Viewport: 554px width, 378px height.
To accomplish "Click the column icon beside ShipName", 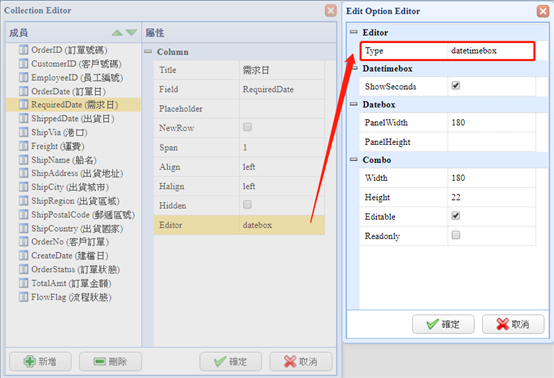I will coord(23,160).
